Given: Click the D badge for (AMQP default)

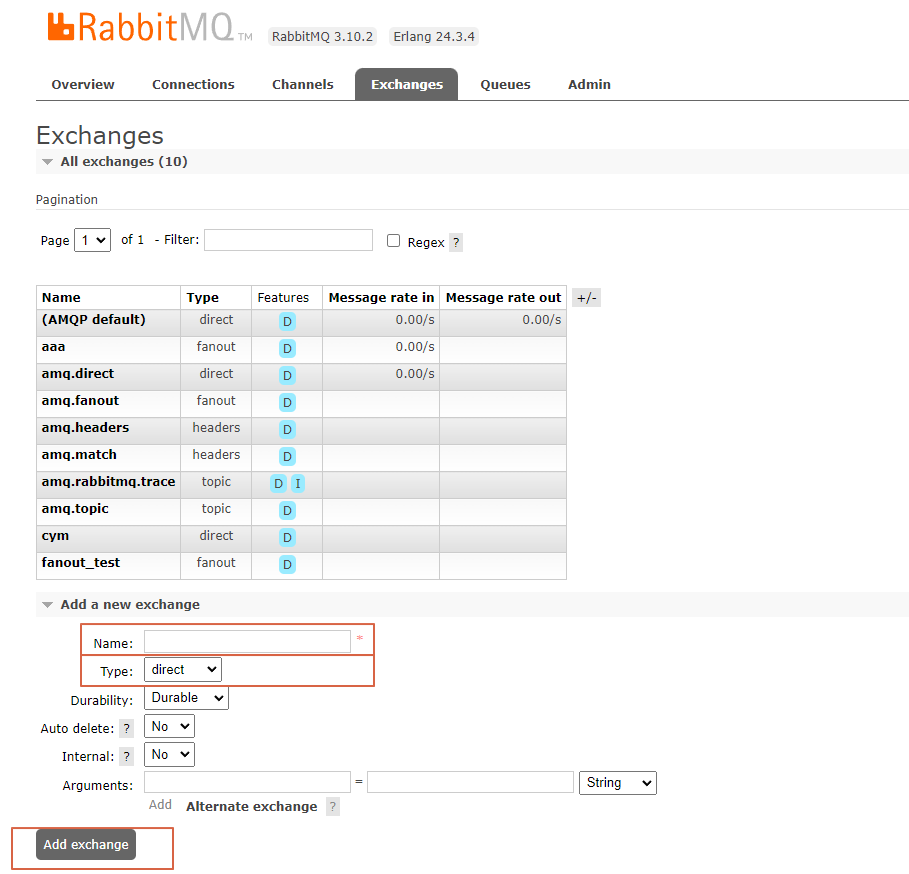Looking at the screenshot, I should click(287, 322).
